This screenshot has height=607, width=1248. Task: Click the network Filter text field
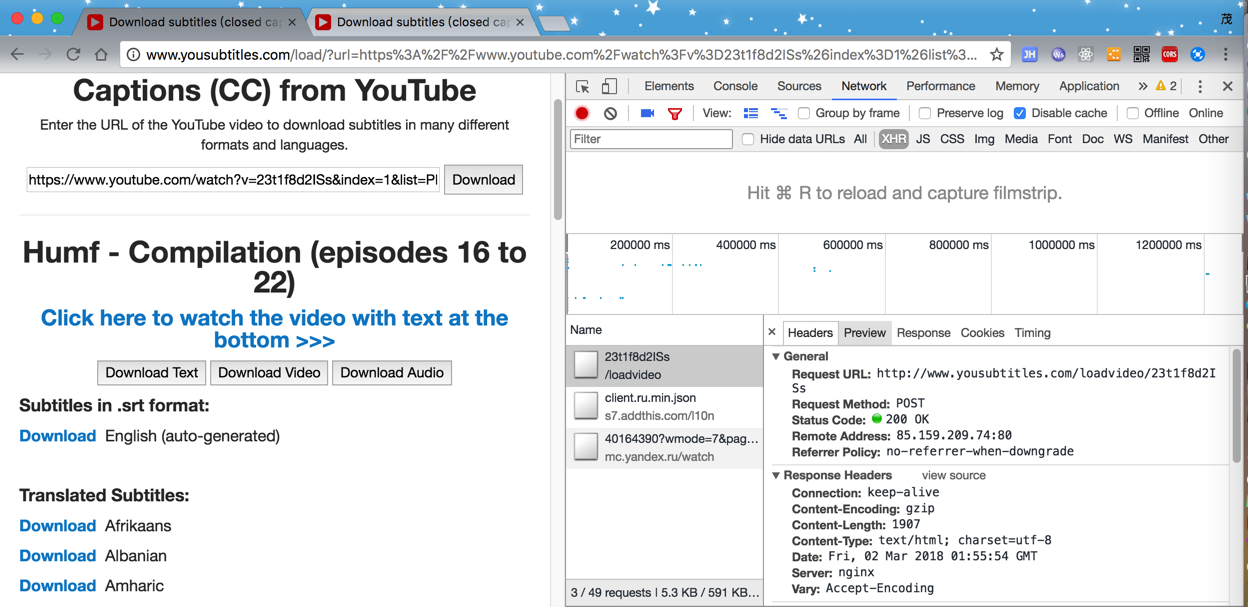click(651, 140)
